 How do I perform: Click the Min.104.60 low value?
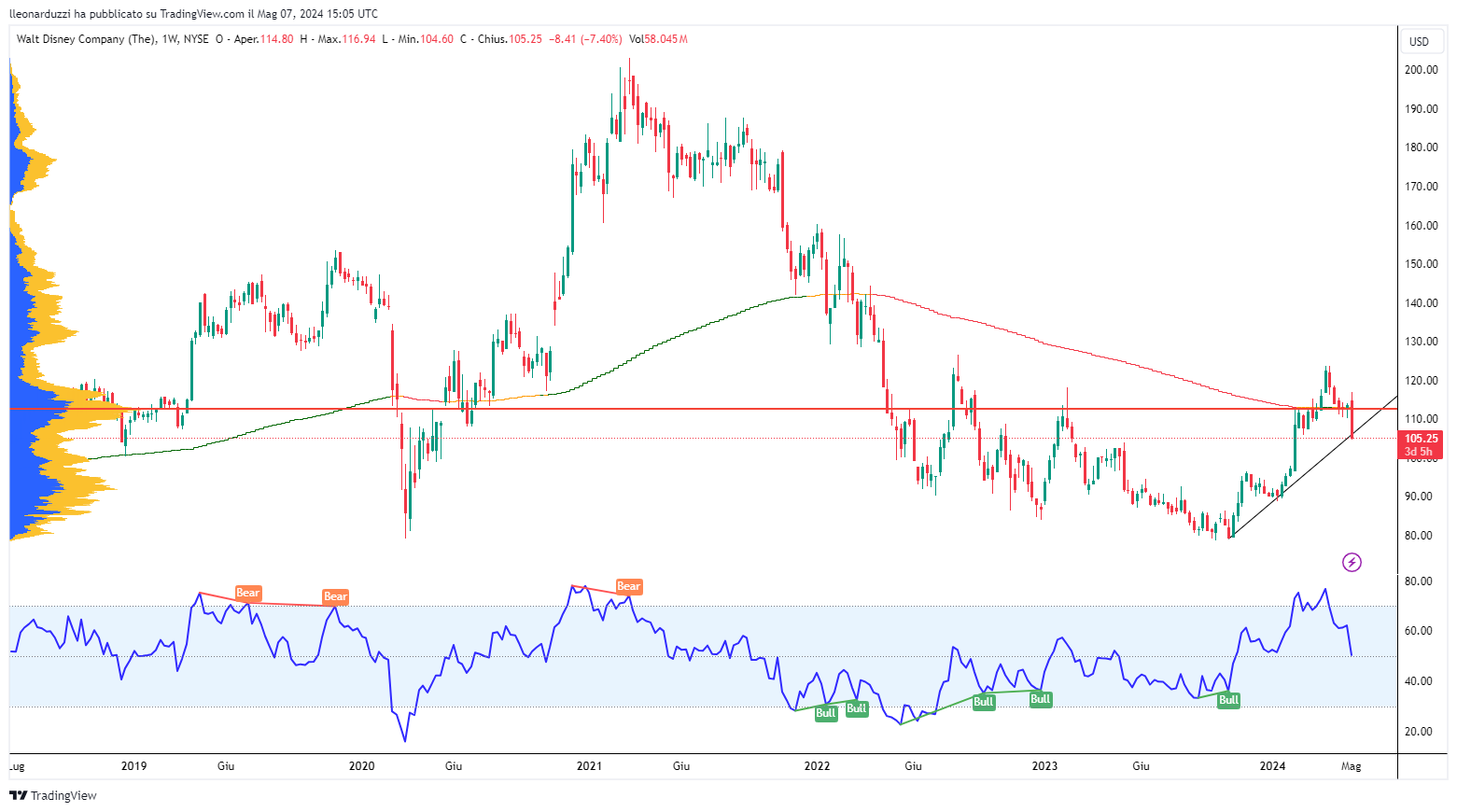pyautogui.click(x=426, y=39)
